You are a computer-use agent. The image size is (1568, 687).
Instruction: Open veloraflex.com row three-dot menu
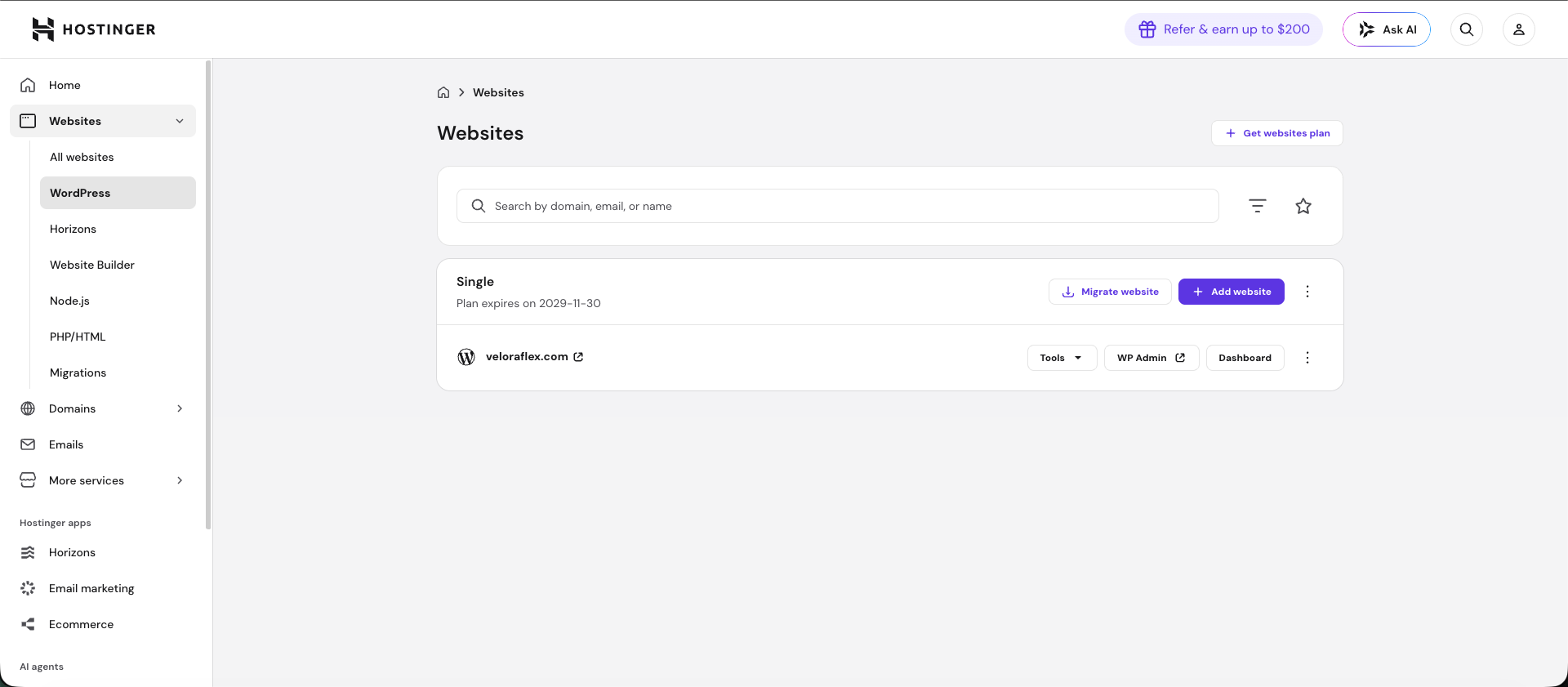(x=1307, y=358)
